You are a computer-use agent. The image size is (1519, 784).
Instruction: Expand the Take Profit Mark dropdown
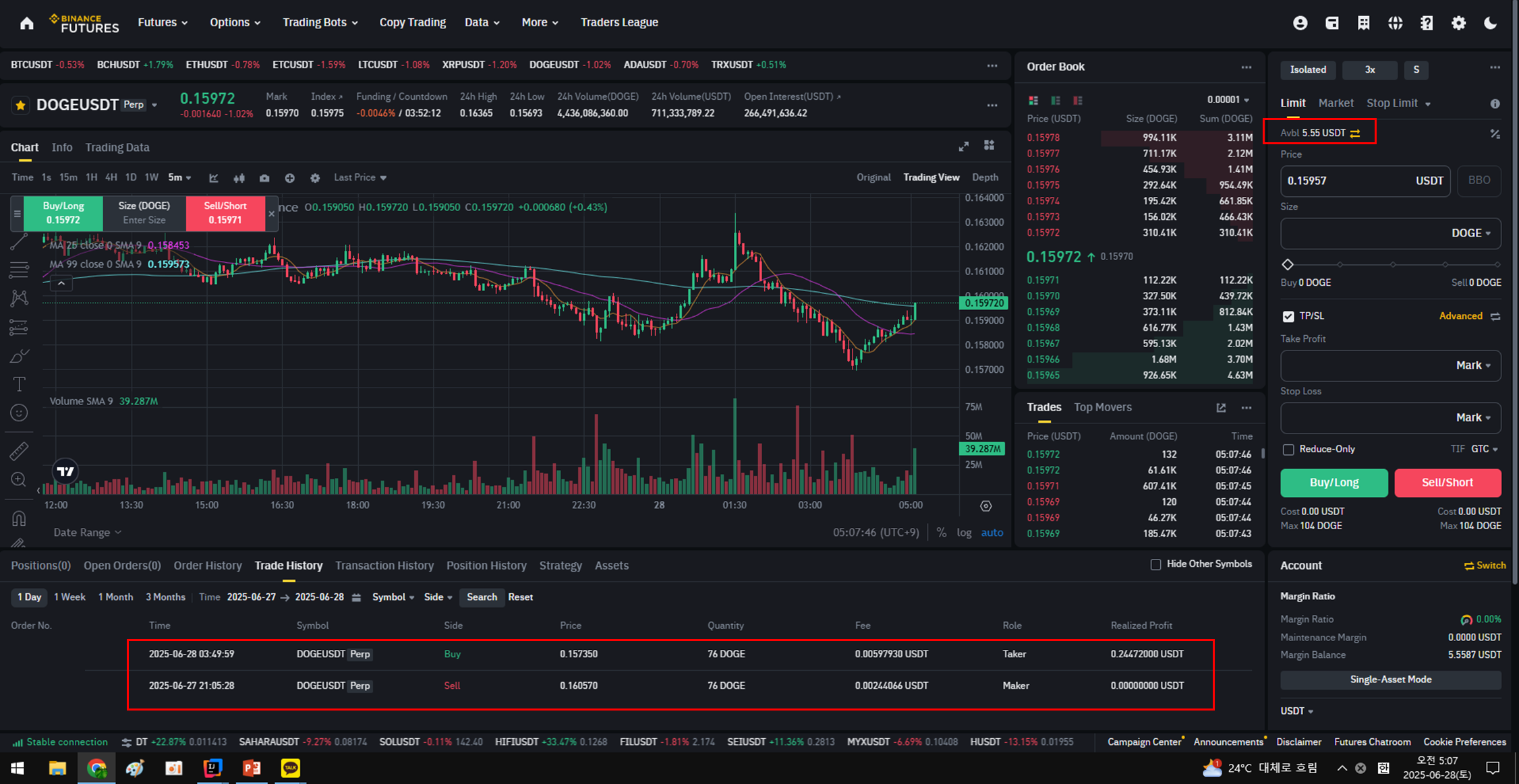1473,365
